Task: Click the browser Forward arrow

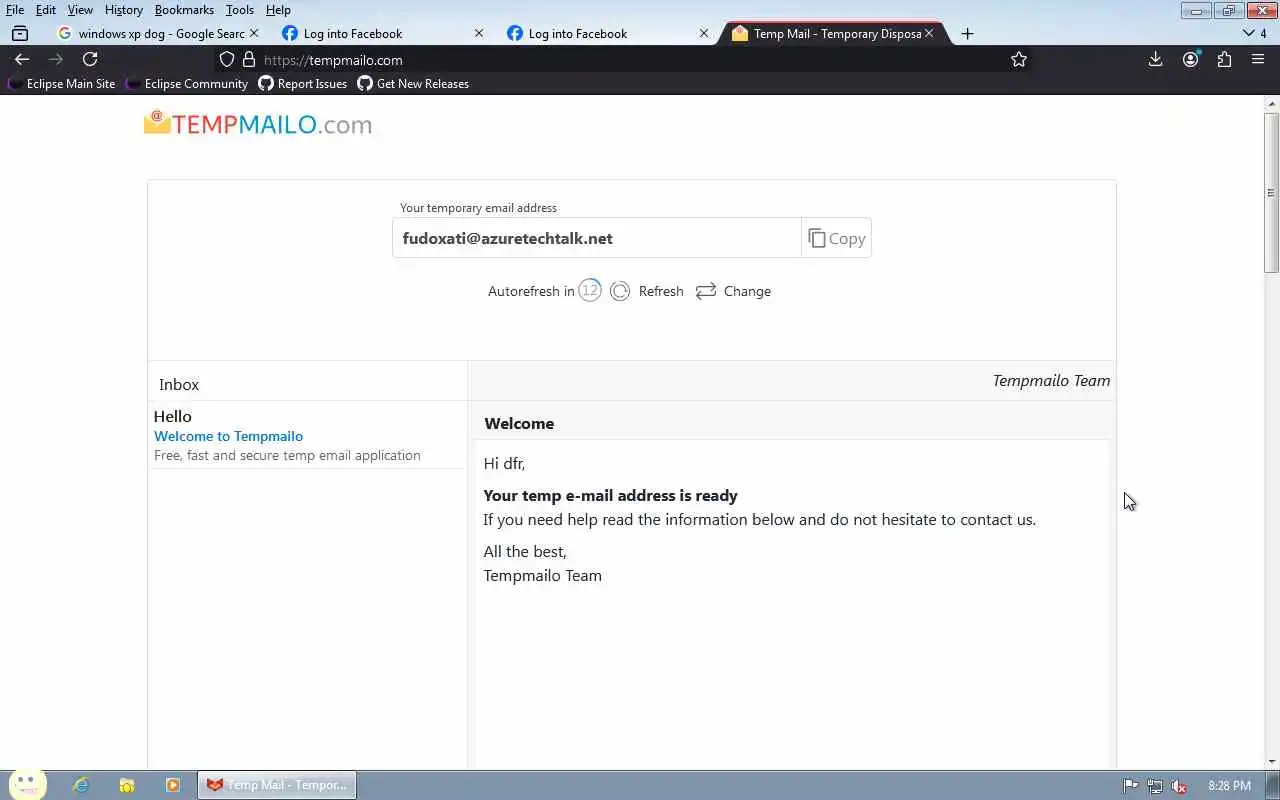Action: tap(56, 60)
